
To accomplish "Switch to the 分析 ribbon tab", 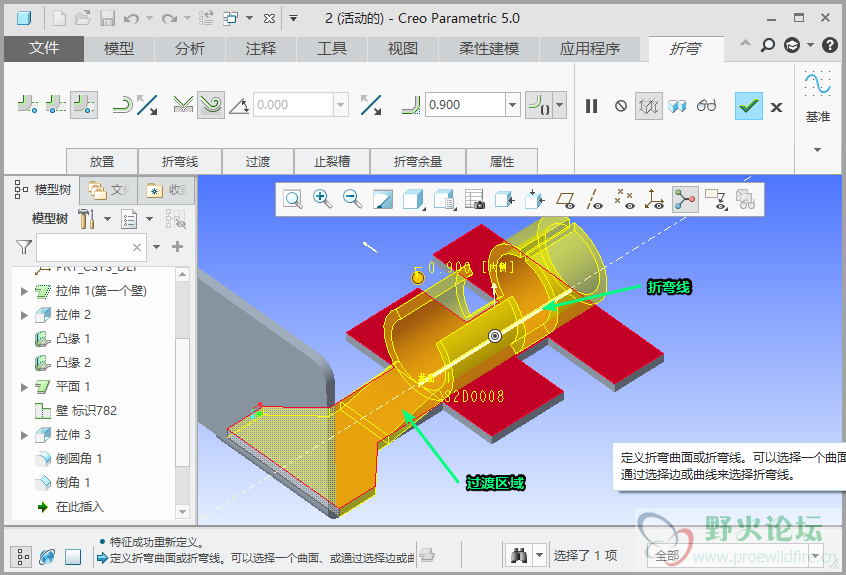I will click(190, 49).
